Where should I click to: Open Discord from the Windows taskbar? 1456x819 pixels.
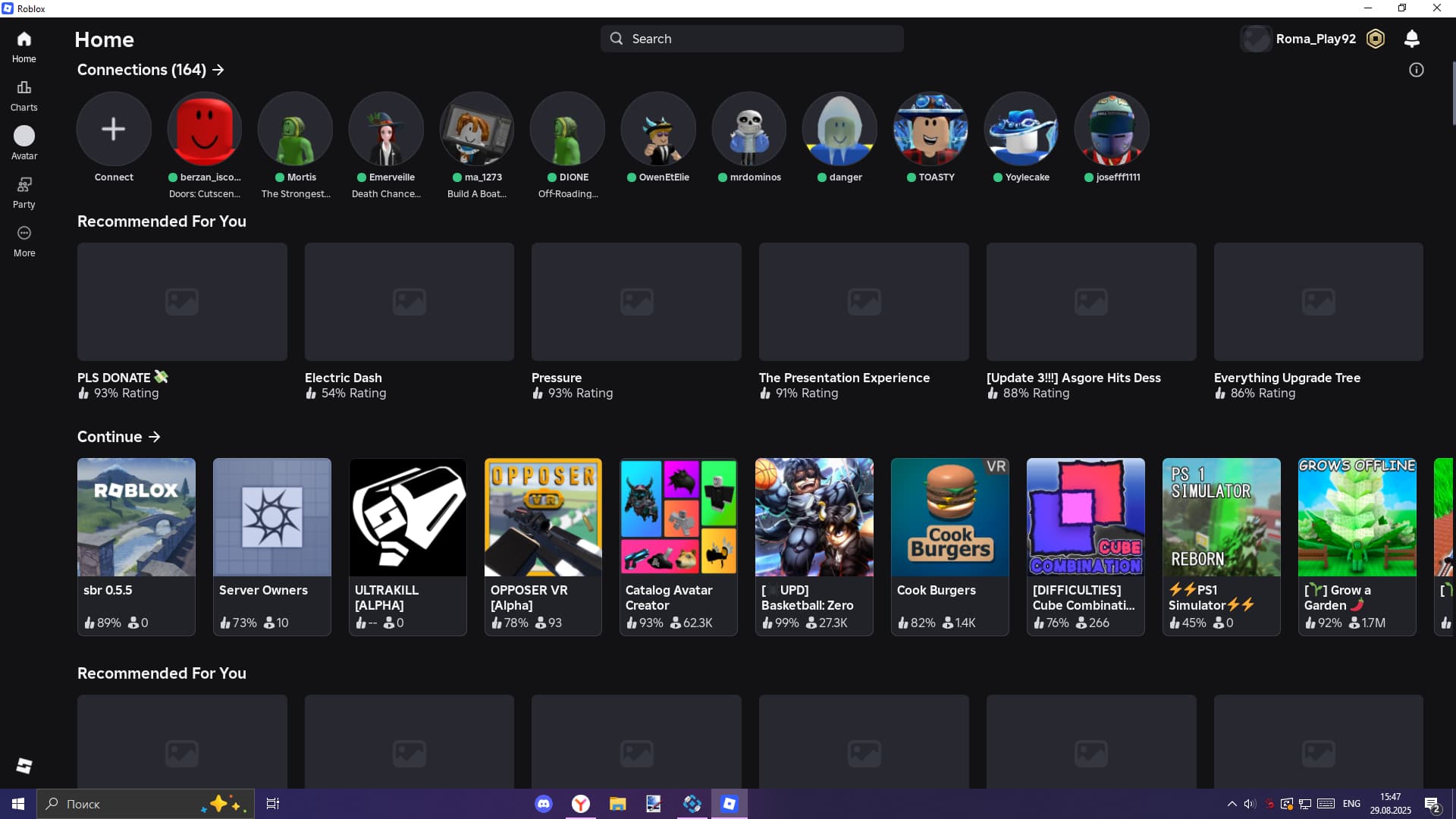coord(544,804)
